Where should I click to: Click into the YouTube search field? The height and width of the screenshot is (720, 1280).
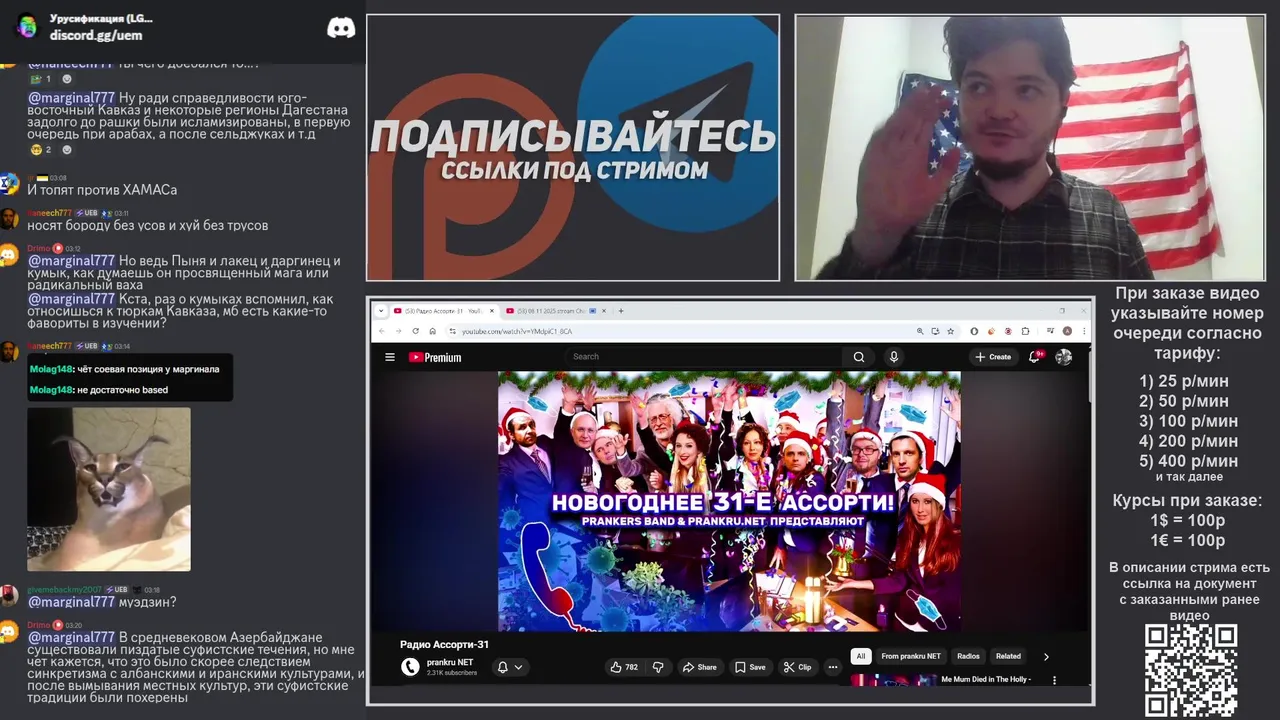point(705,357)
